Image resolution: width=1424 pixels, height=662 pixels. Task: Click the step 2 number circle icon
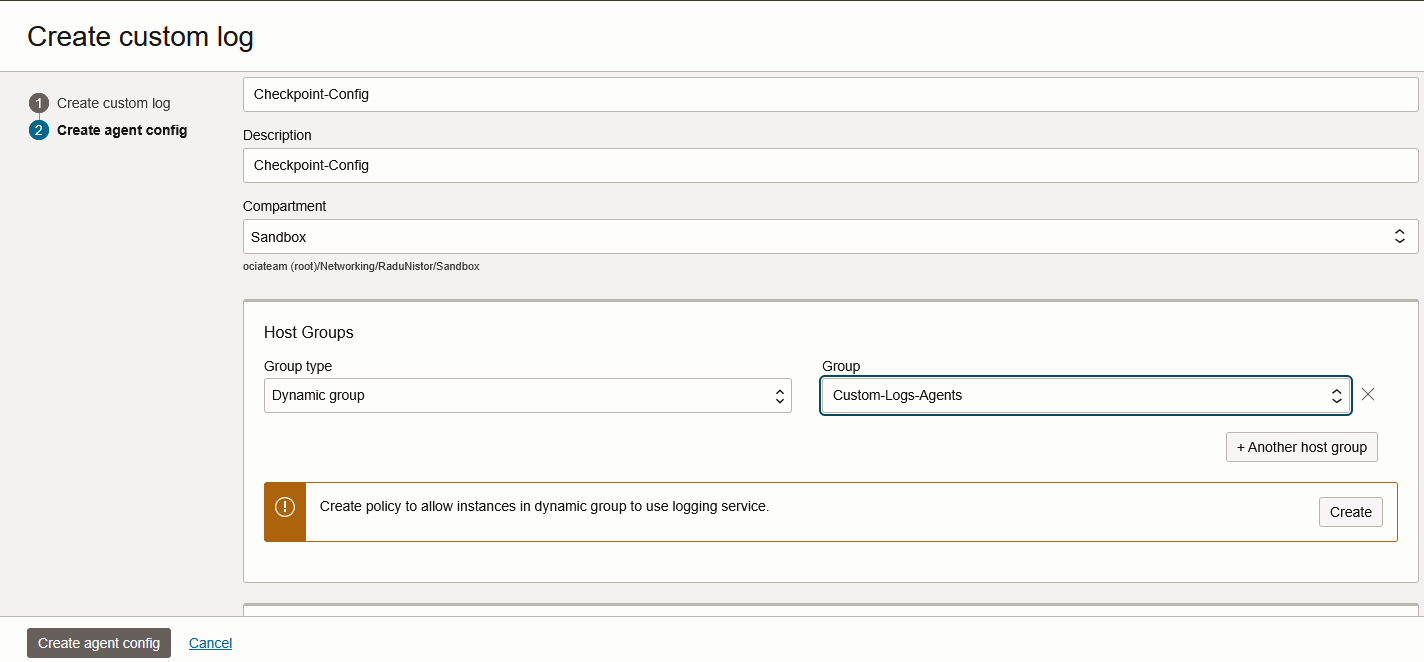(x=39, y=130)
